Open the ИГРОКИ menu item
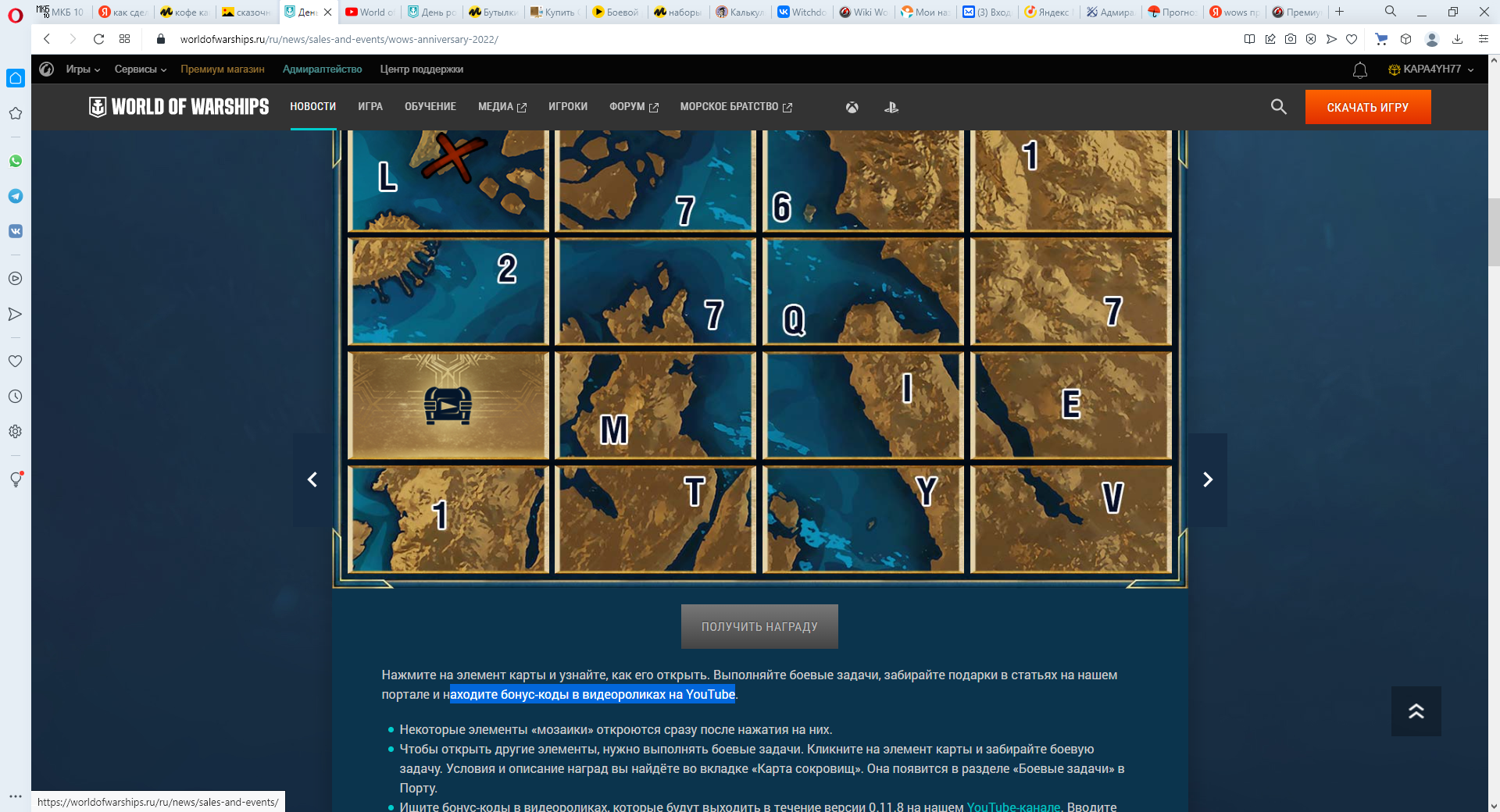The width and height of the screenshot is (1500, 812). (x=568, y=107)
